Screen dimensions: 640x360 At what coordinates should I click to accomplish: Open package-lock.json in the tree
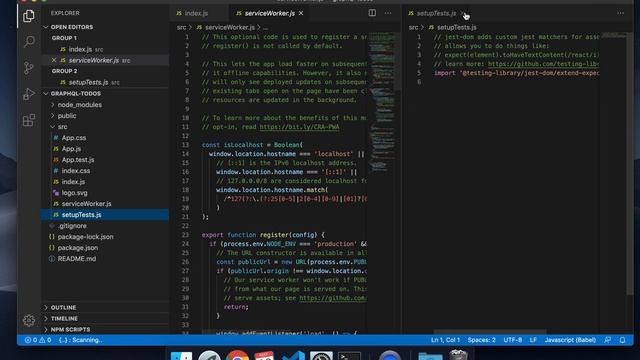(85, 237)
